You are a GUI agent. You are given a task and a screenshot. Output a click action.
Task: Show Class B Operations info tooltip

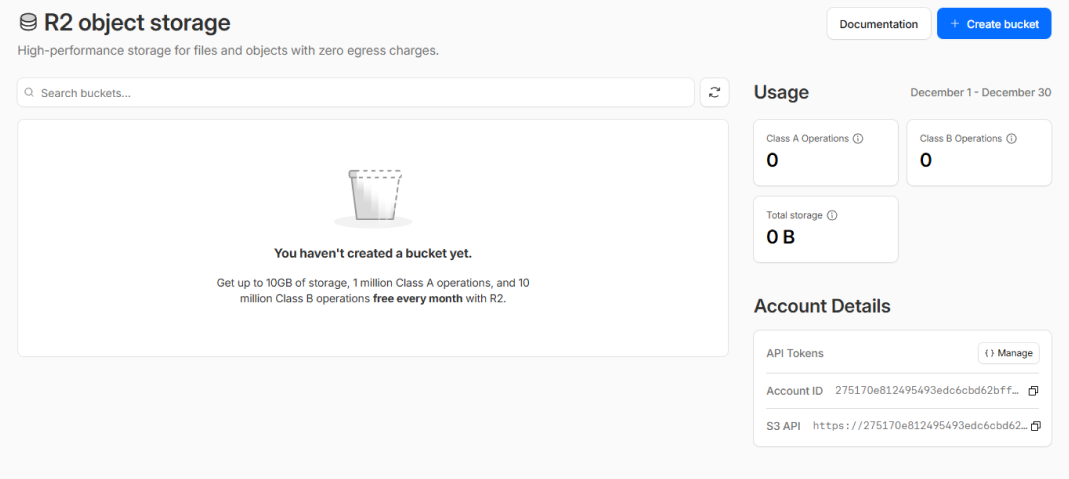coord(1012,138)
